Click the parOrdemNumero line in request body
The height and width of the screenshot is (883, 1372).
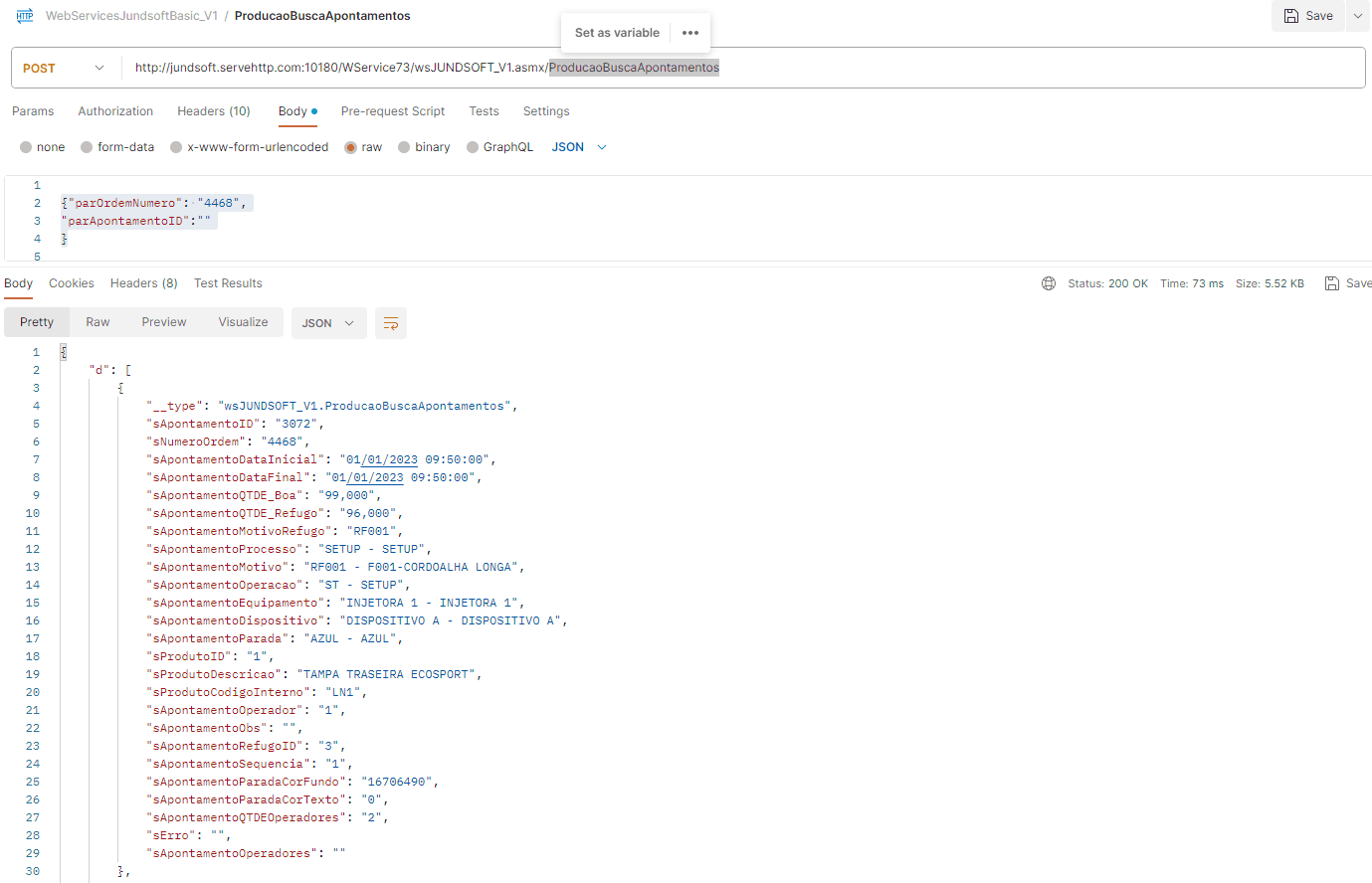154,203
